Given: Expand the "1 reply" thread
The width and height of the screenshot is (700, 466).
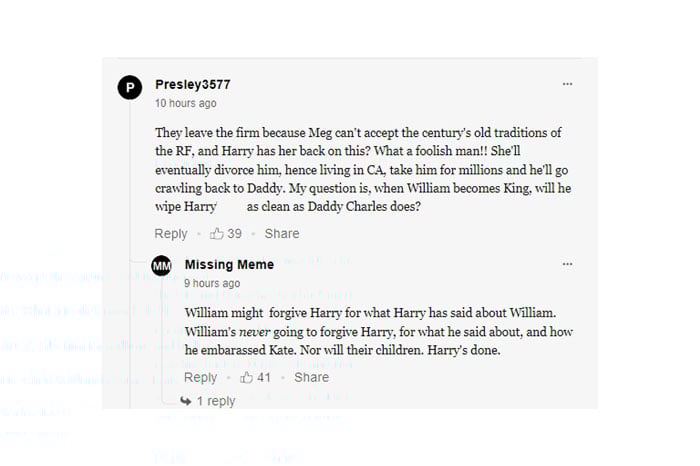Looking at the screenshot, I should point(215,401).
